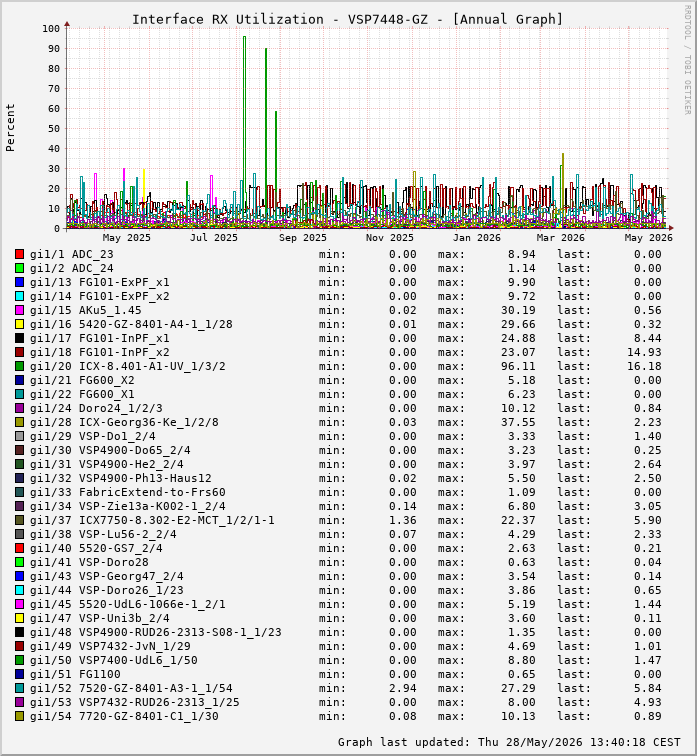
Task: Click legend entry gi1/50 VSP7400-UdL6_1/50
Action: [x=114, y=660]
